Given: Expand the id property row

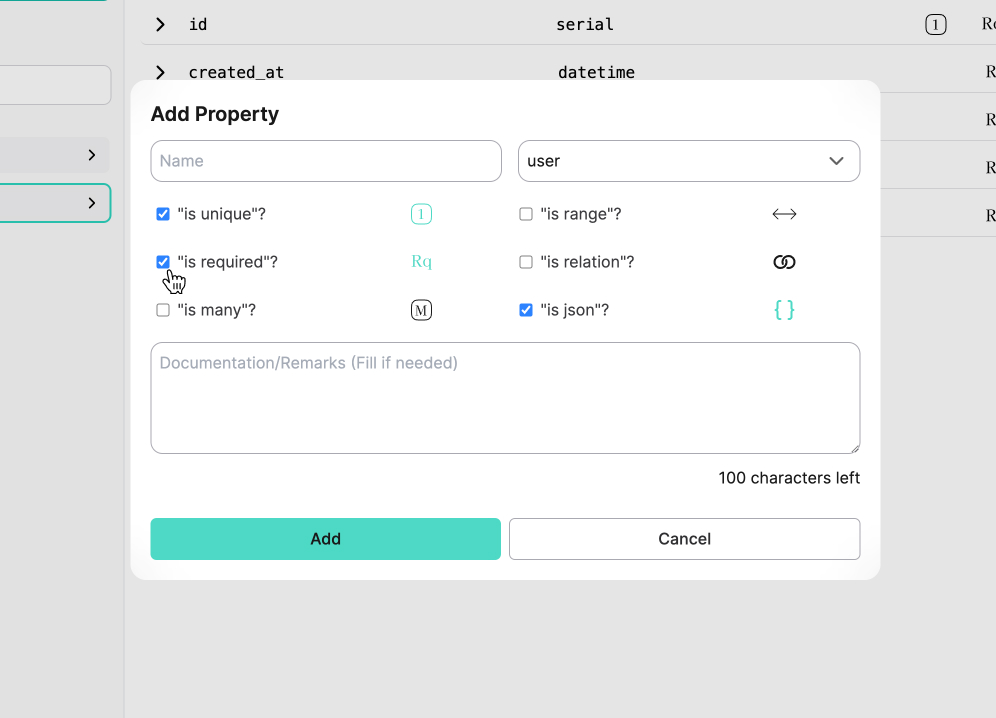Looking at the screenshot, I should (x=160, y=24).
